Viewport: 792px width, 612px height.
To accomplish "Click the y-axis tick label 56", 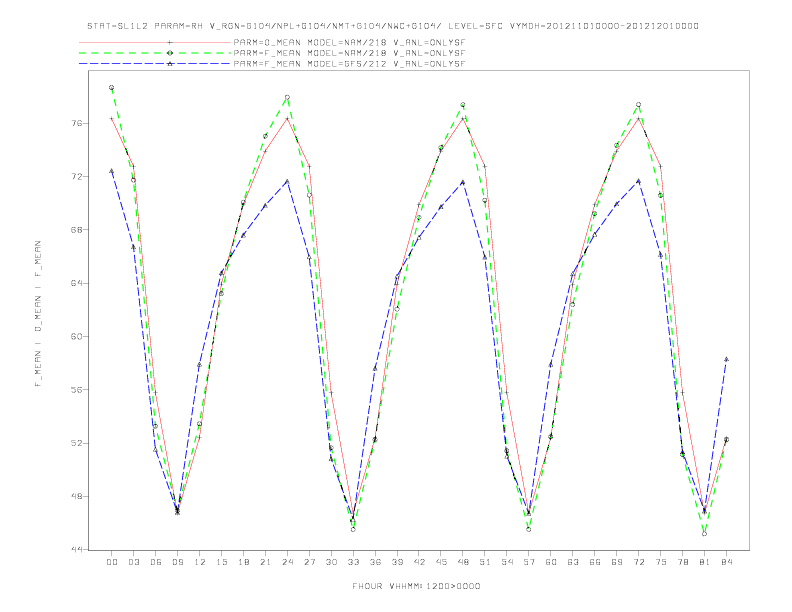I will tap(78, 390).
